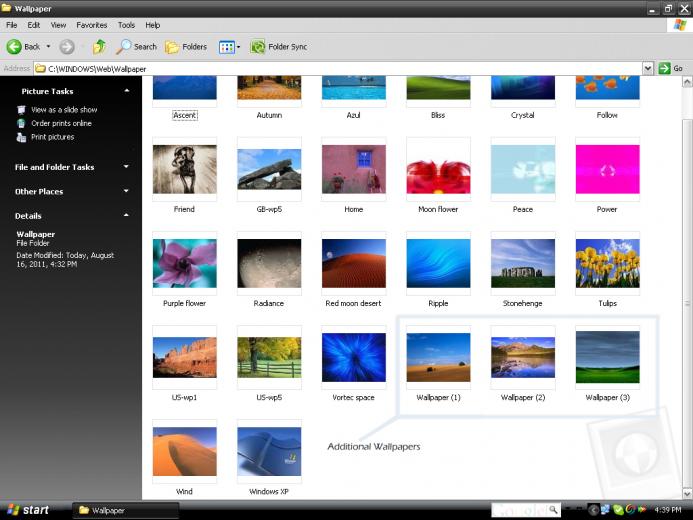
Task: Launch Folder Sync from toolbar
Action: 278,46
